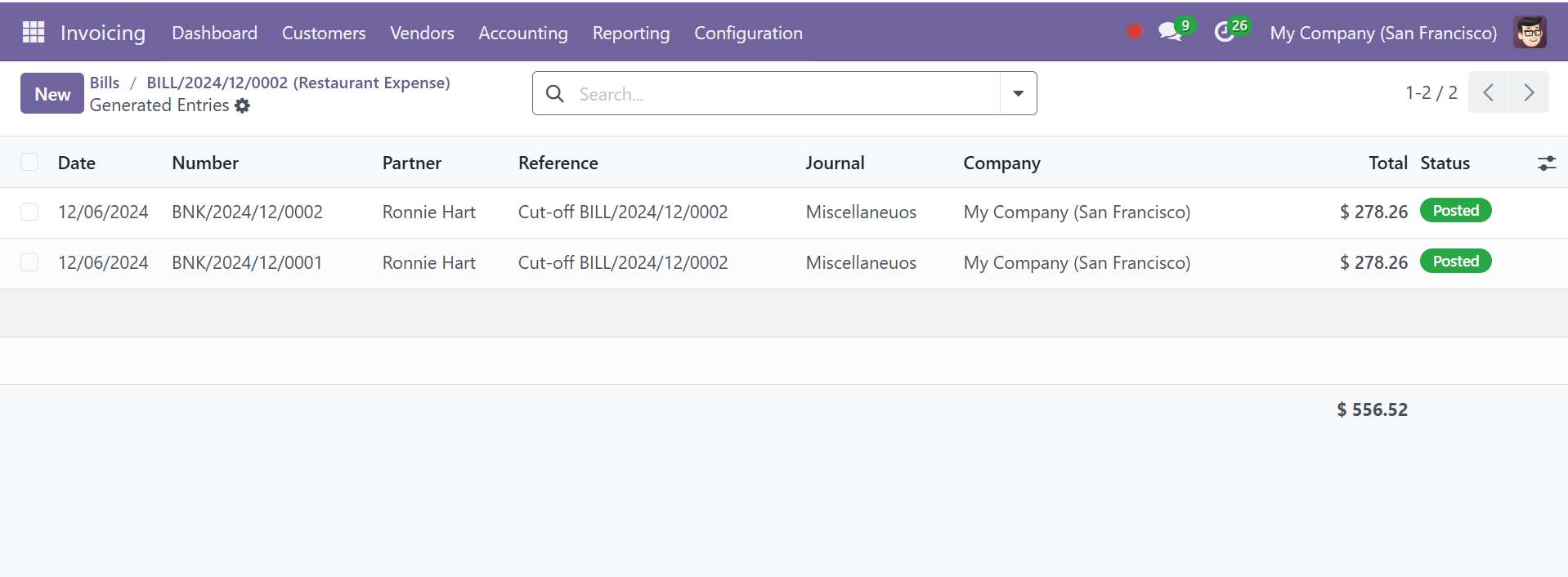
Task: Open the My Company (San Francisco) company switcher
Action: tap(1383, 33)
